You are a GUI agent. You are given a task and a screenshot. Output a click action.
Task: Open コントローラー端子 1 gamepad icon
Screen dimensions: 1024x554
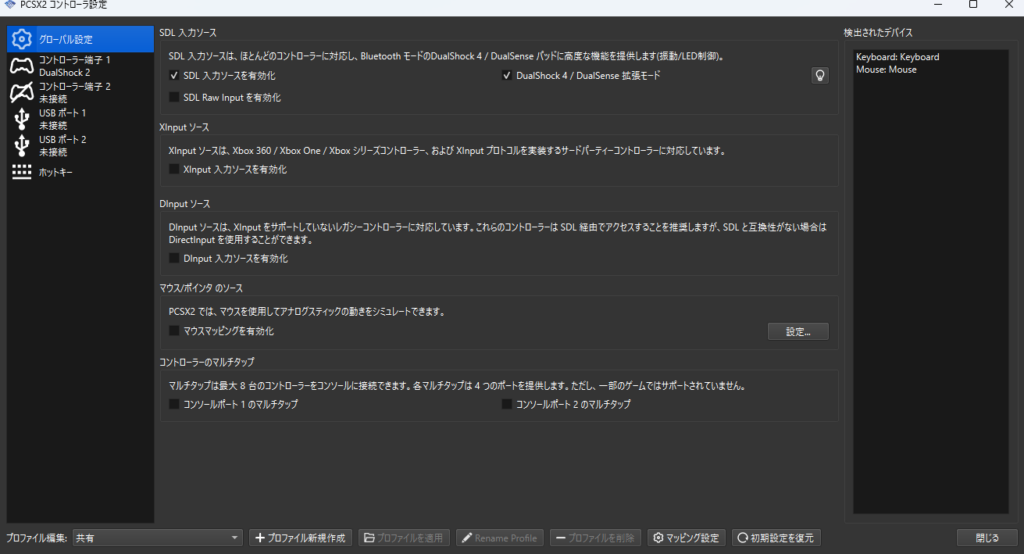22,66
